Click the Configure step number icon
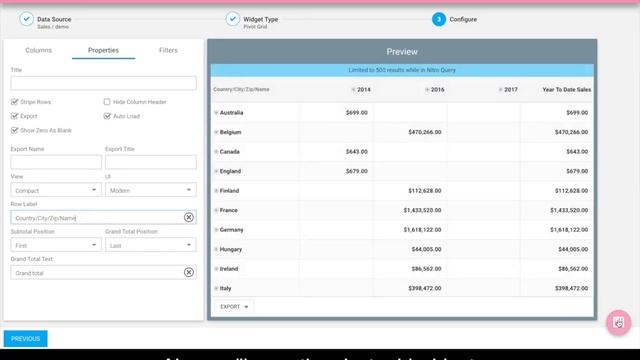This screenshot has height=360, width=640. 439,19
